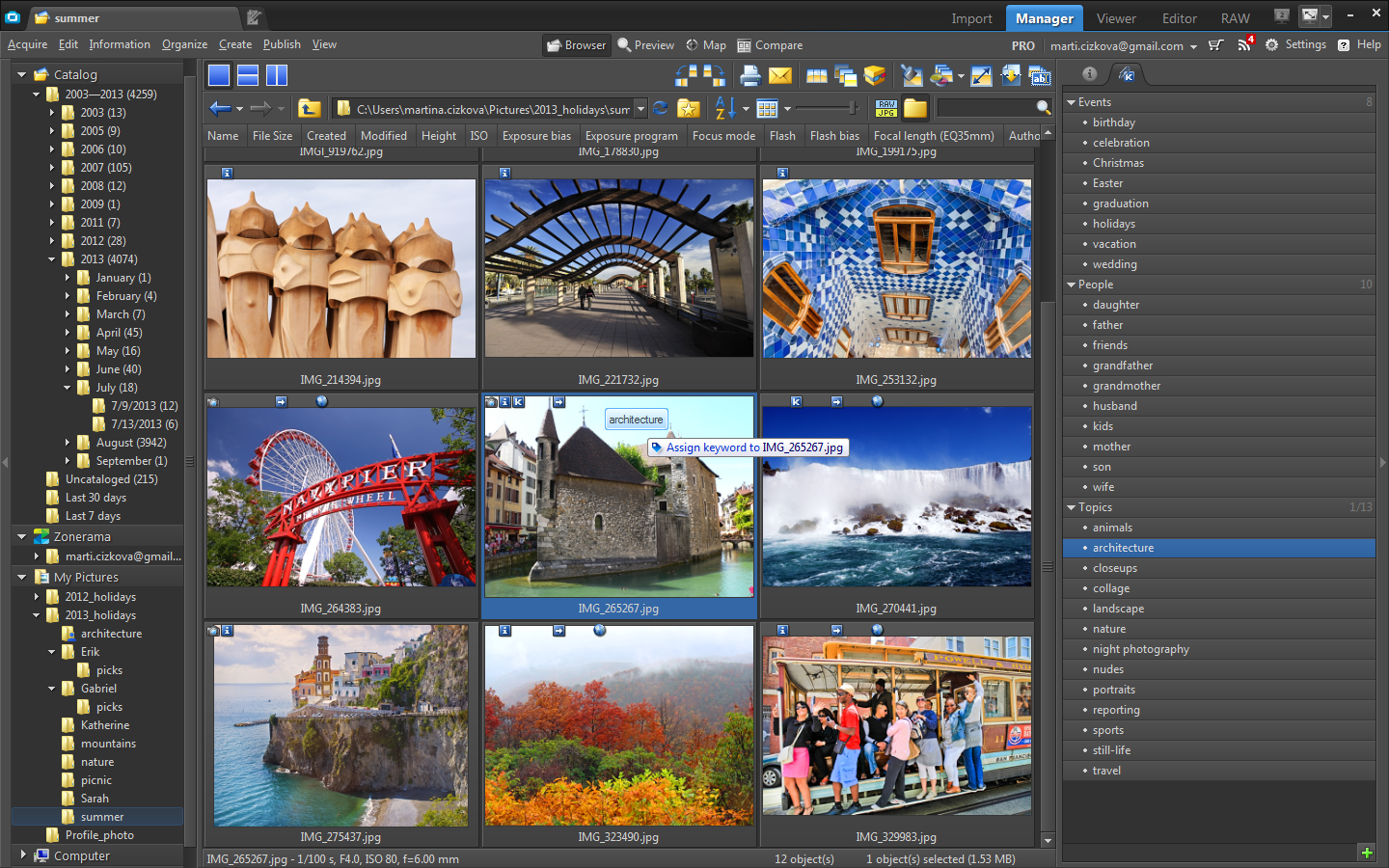
Task: Click the resize icon in the toolbar
Action: [981, 75]
